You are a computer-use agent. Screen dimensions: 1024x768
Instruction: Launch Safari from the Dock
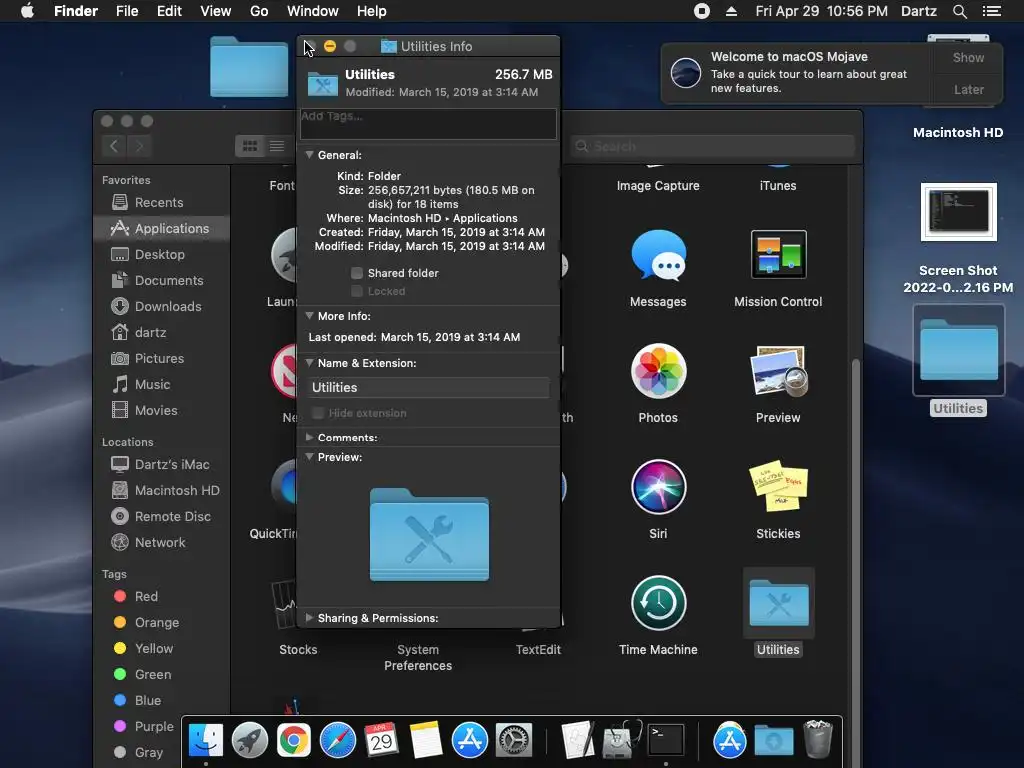point(338,741)
